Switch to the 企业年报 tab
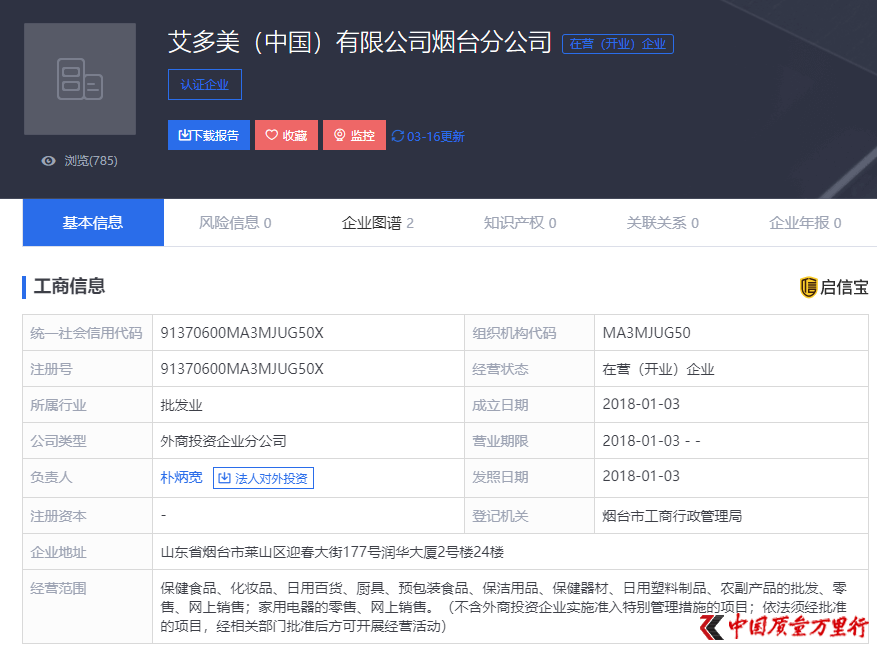Image resolution: width=877 pixels, height=656 pixels. click(x=805, y=223)
